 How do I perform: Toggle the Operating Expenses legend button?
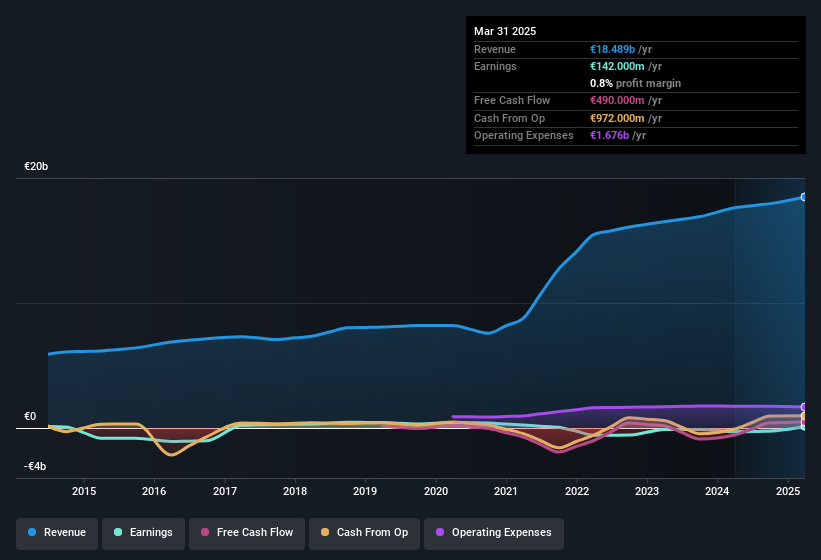coord(494,534)
